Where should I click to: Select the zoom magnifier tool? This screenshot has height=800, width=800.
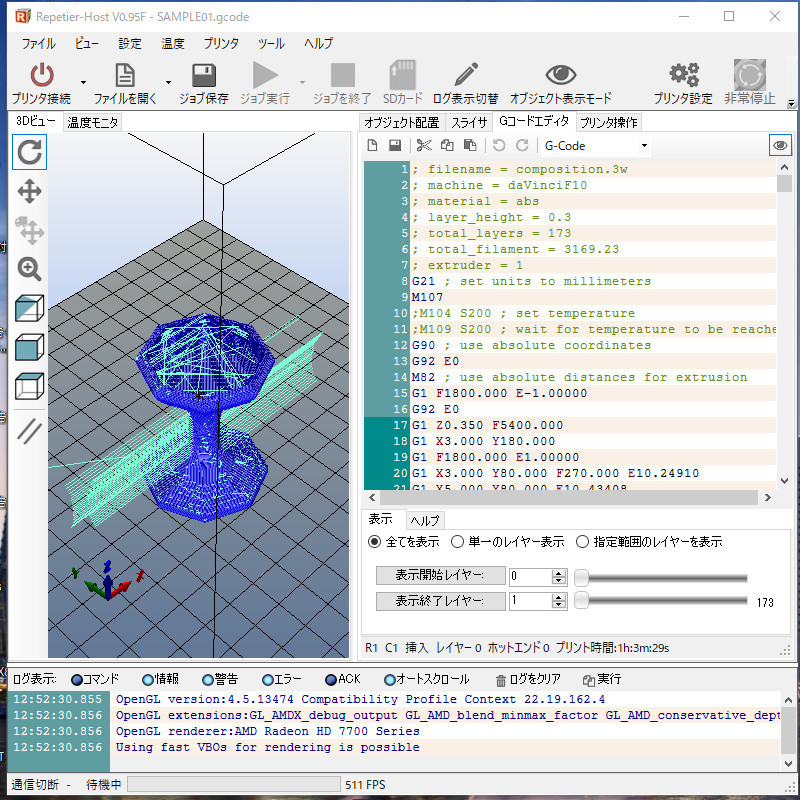point(30,269)
